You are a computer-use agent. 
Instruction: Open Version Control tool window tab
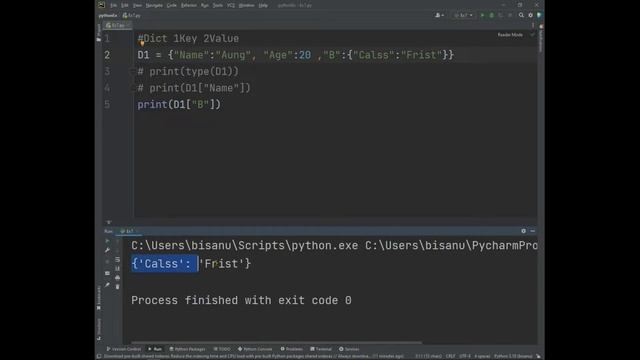[x=124, y=349]
